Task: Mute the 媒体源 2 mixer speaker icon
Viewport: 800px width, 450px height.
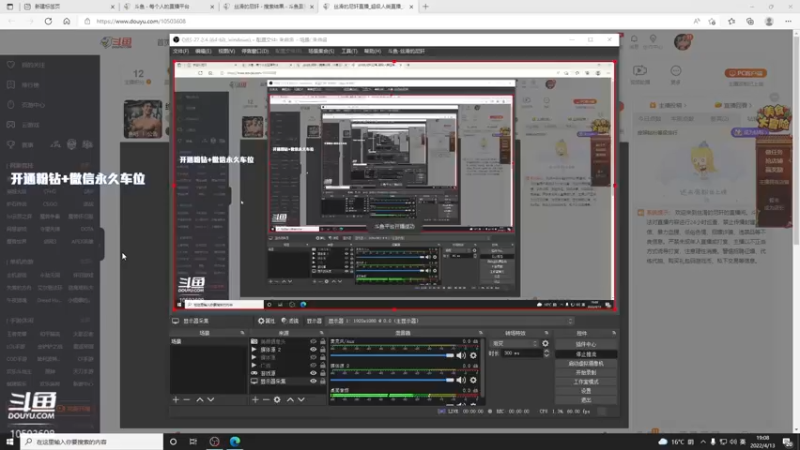Action: coord(461,380)
